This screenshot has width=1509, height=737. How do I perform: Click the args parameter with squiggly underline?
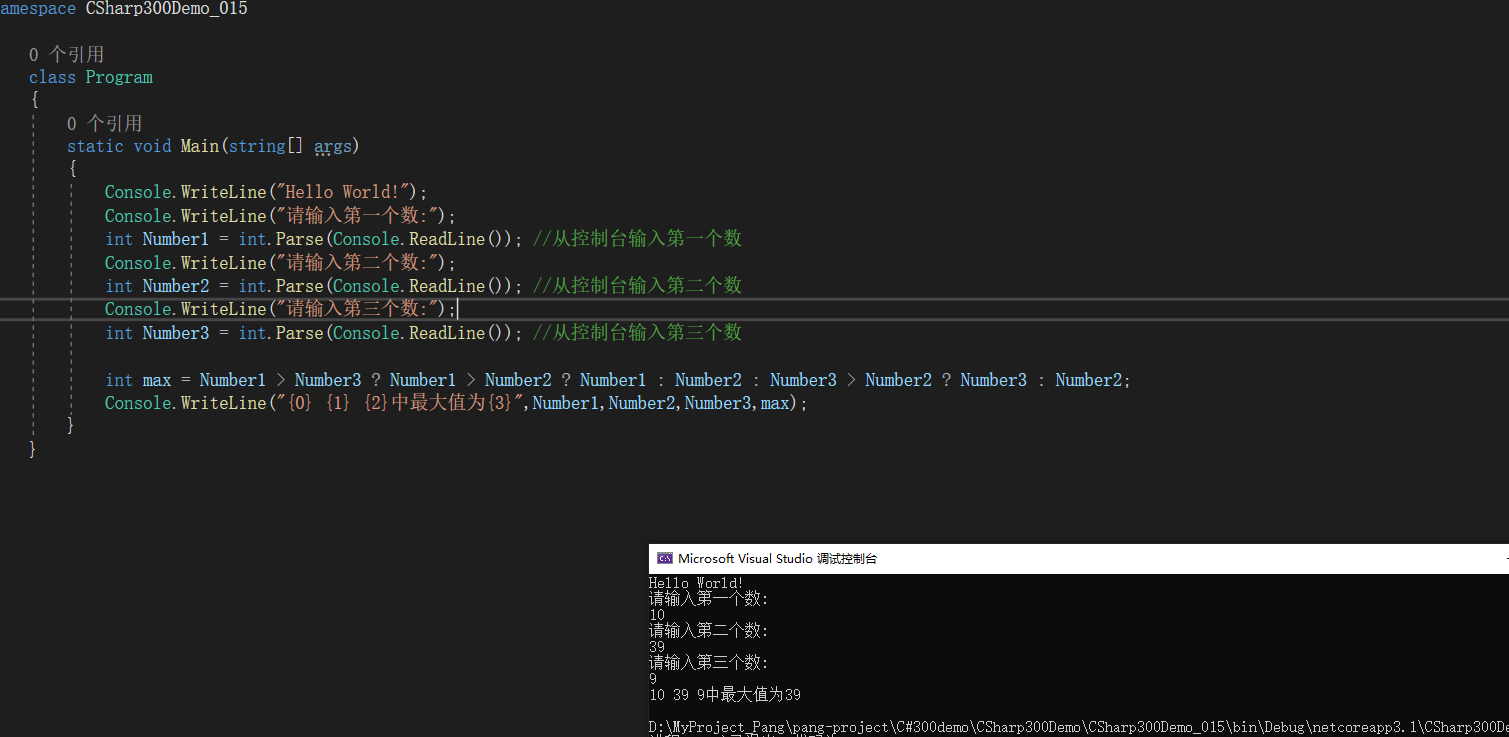point(331,145)
